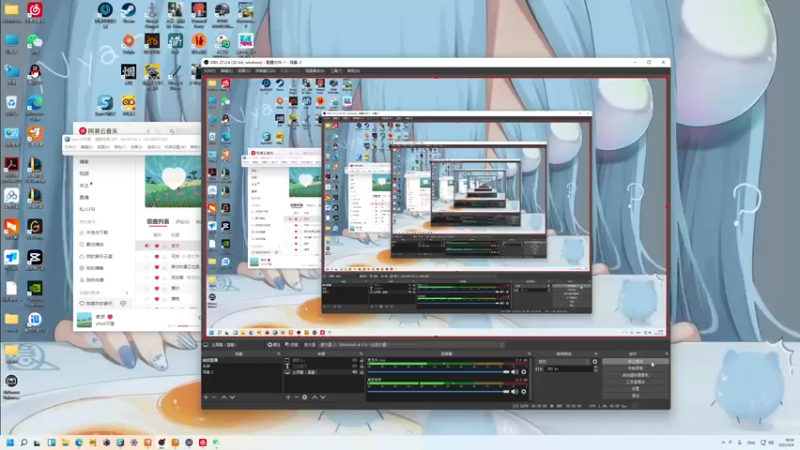Open the OBS 编辑 menu
Image resolution: width=800 pixels, height=450 pixels.
click(x=227, y=71)
